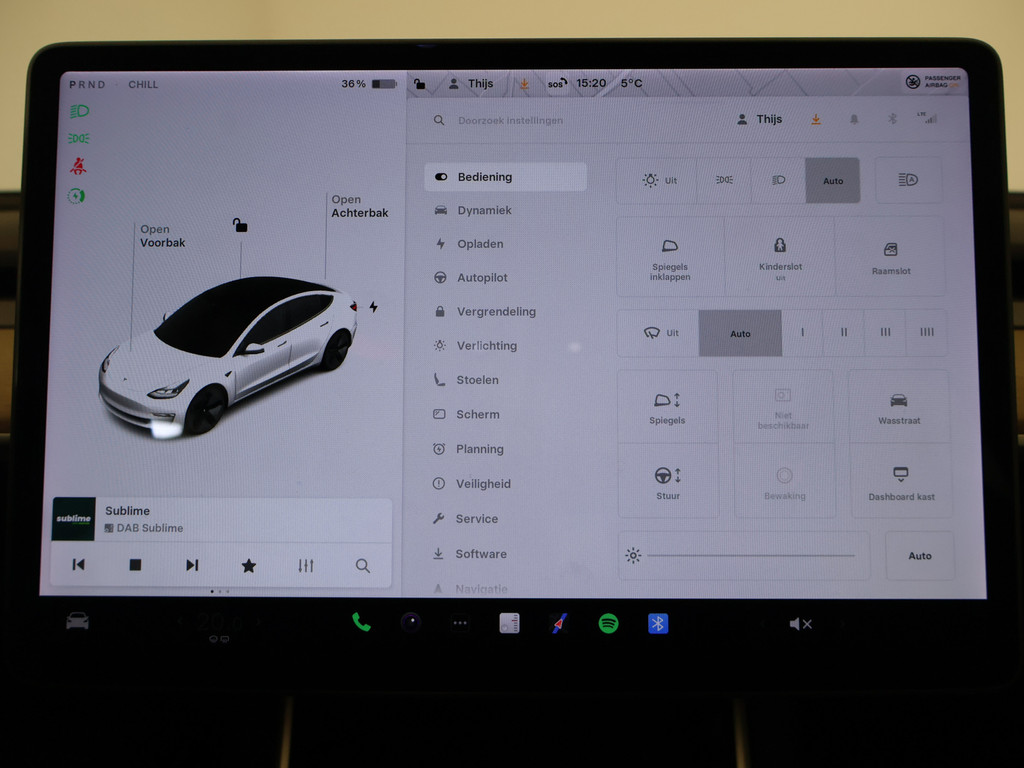Skip to next radio station

point(192,565)
